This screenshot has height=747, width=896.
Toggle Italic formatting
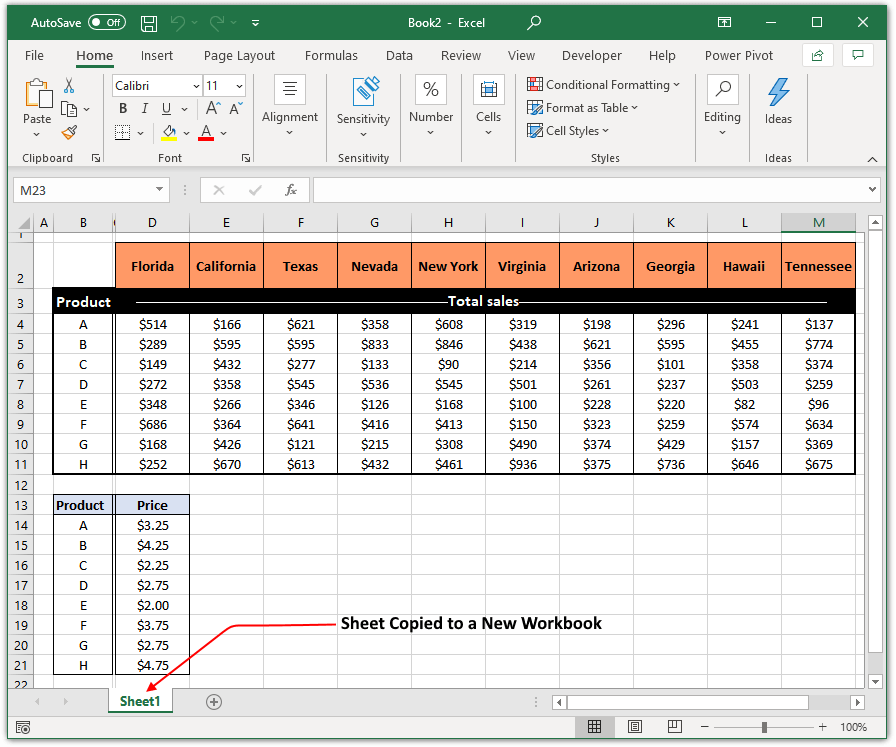coord(145,109)
